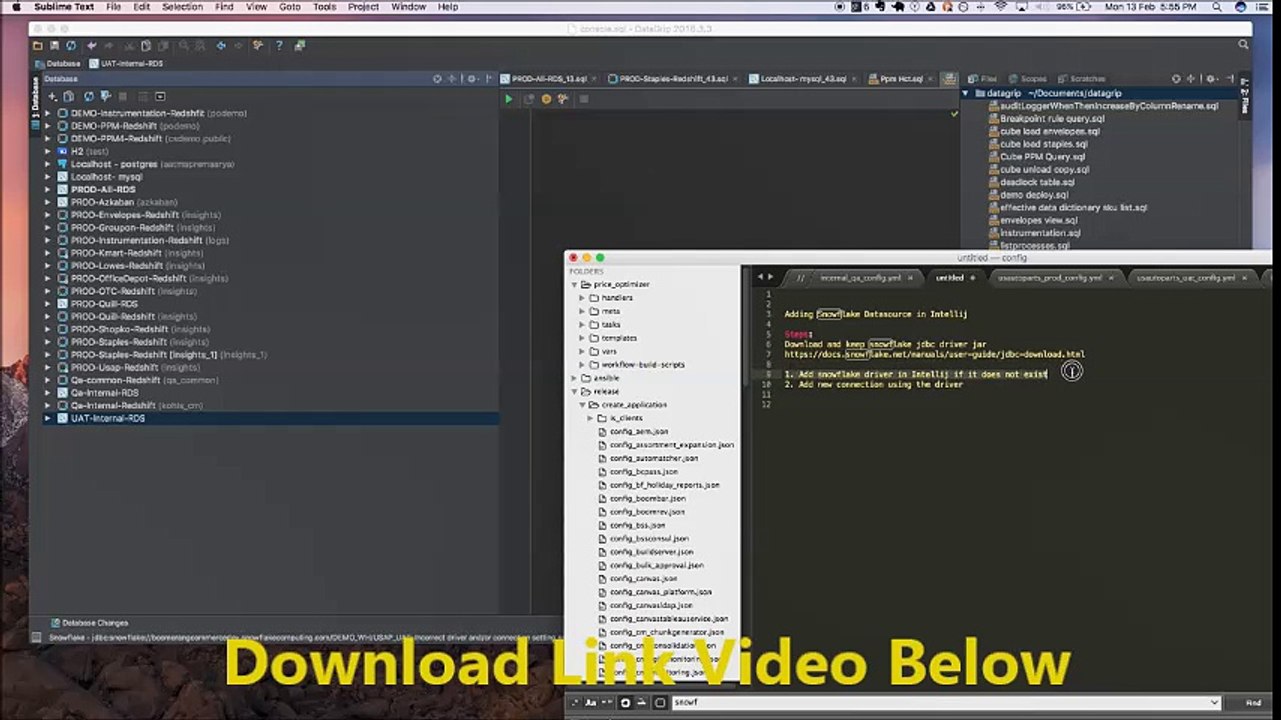Open config_bss.json in the Sublime sidebar
The image size is (1281, 720).
637,525
